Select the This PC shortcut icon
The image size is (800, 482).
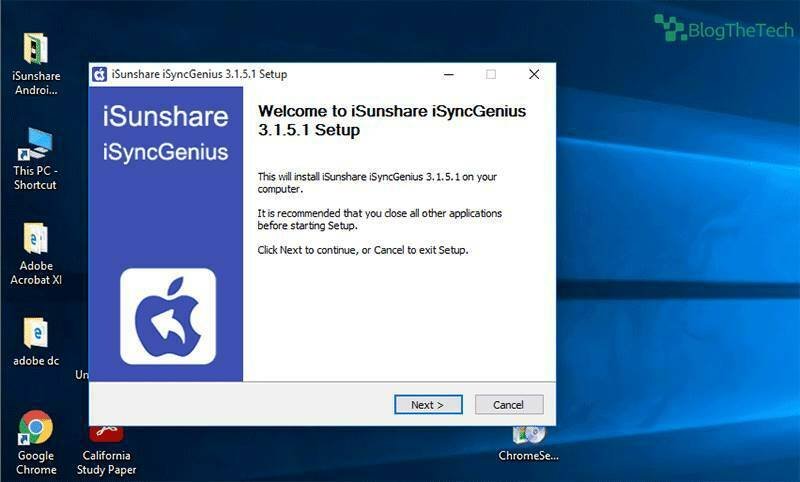[x=36, y=145]
